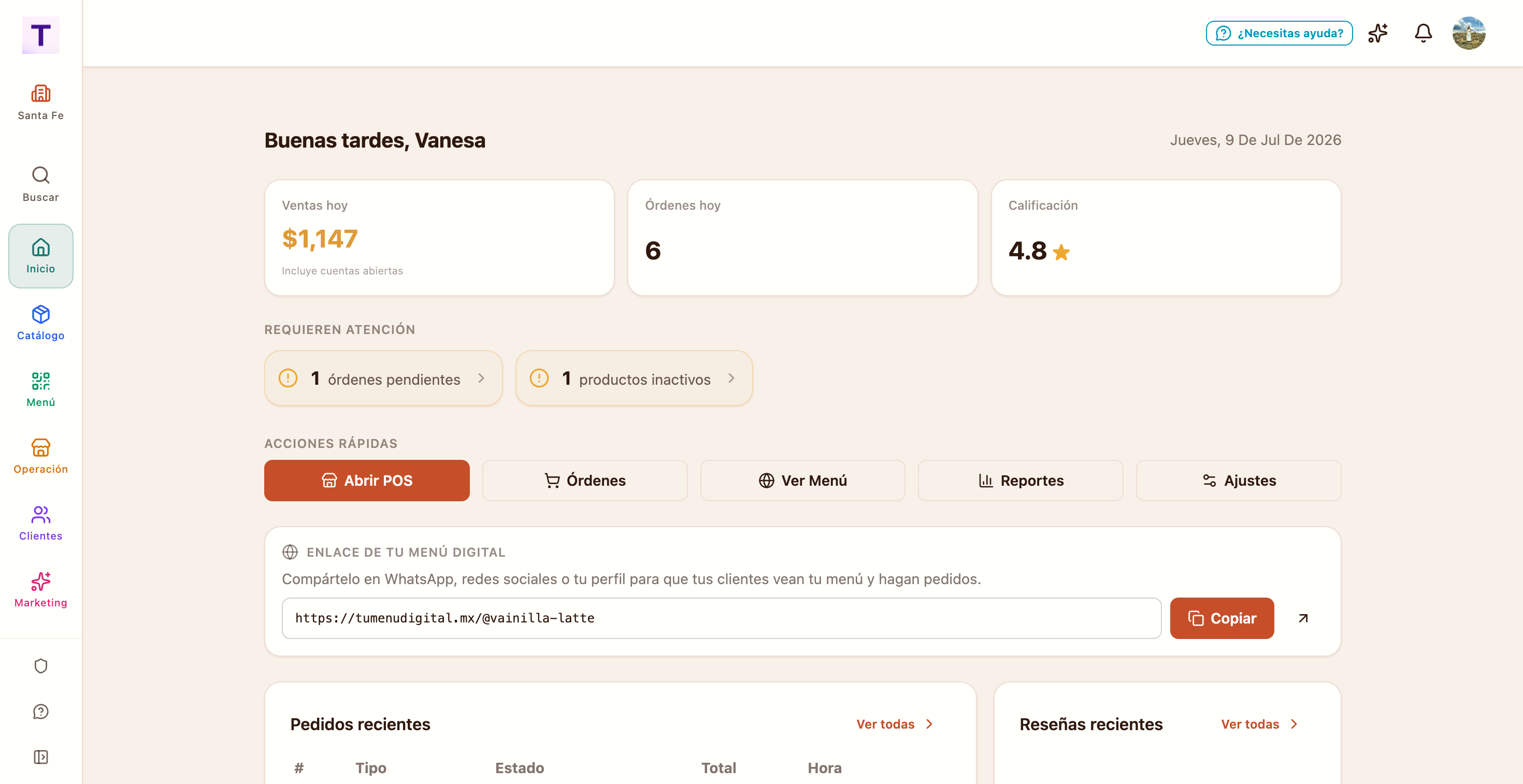Open external link arrow beside Copiar

click(1303, 618)
